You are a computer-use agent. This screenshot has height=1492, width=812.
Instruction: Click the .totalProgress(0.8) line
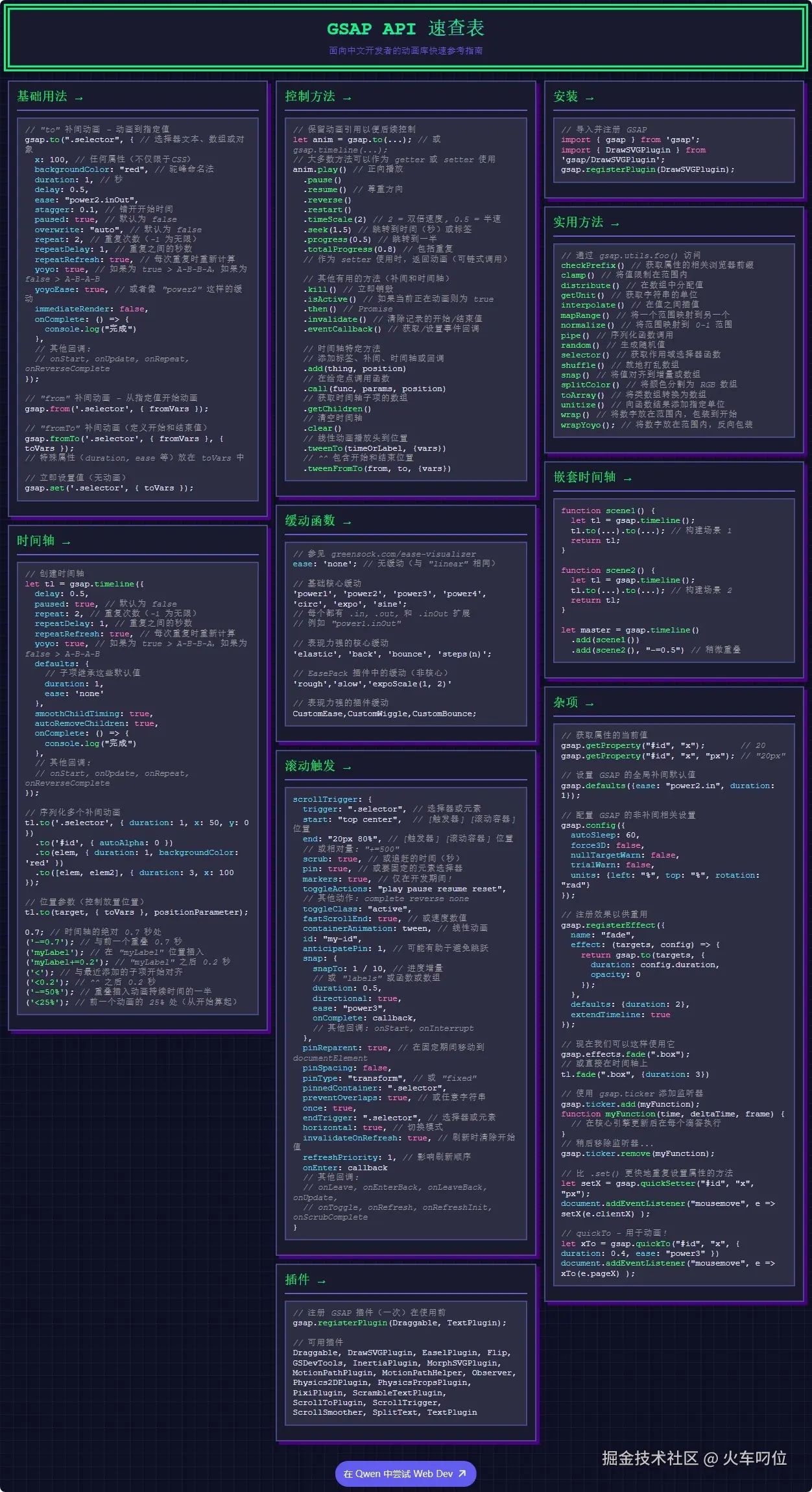point(377,249)
